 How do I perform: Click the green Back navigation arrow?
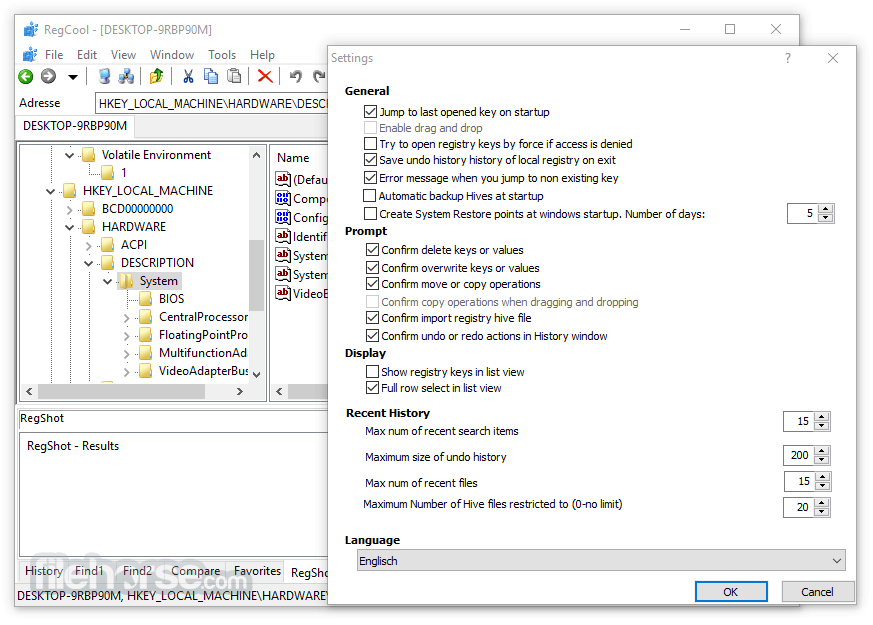pos(26,76)
